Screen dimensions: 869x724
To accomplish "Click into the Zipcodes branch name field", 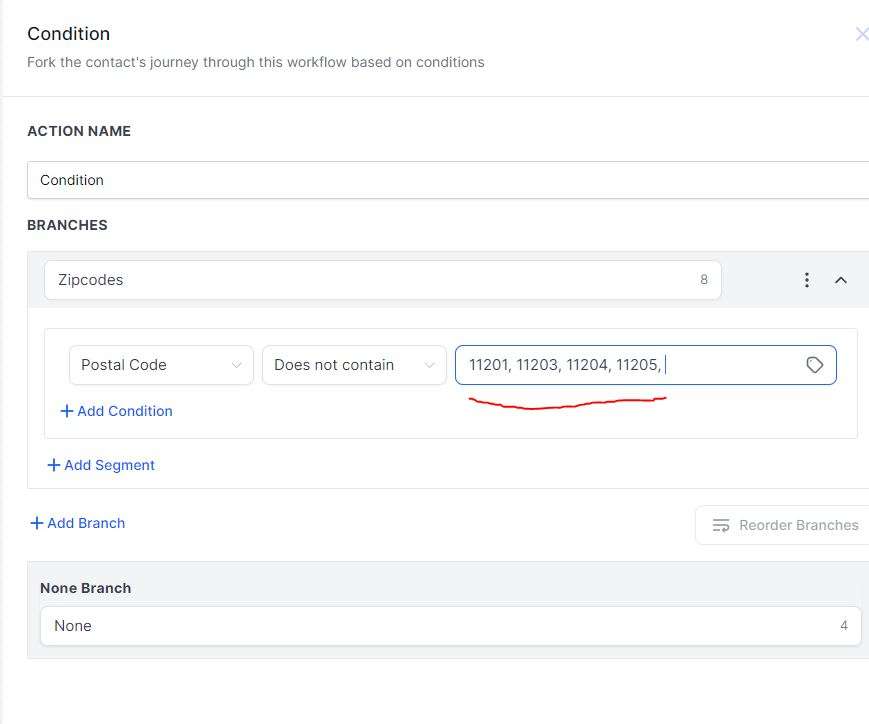I will coord(370,280).
